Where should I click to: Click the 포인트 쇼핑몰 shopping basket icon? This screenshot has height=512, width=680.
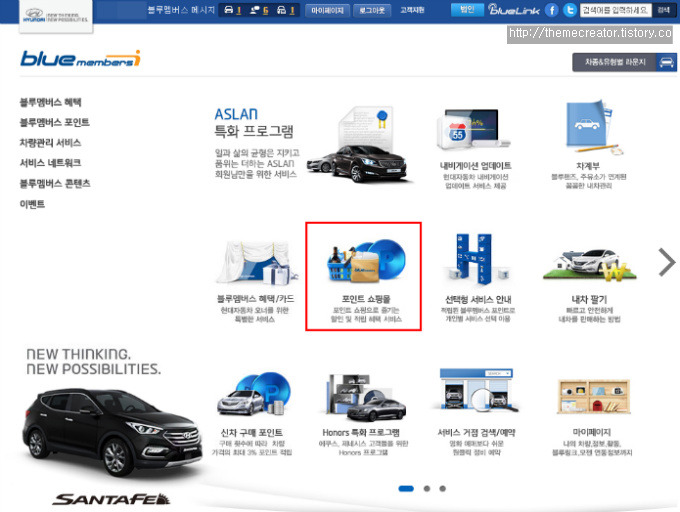click(366, 260)
